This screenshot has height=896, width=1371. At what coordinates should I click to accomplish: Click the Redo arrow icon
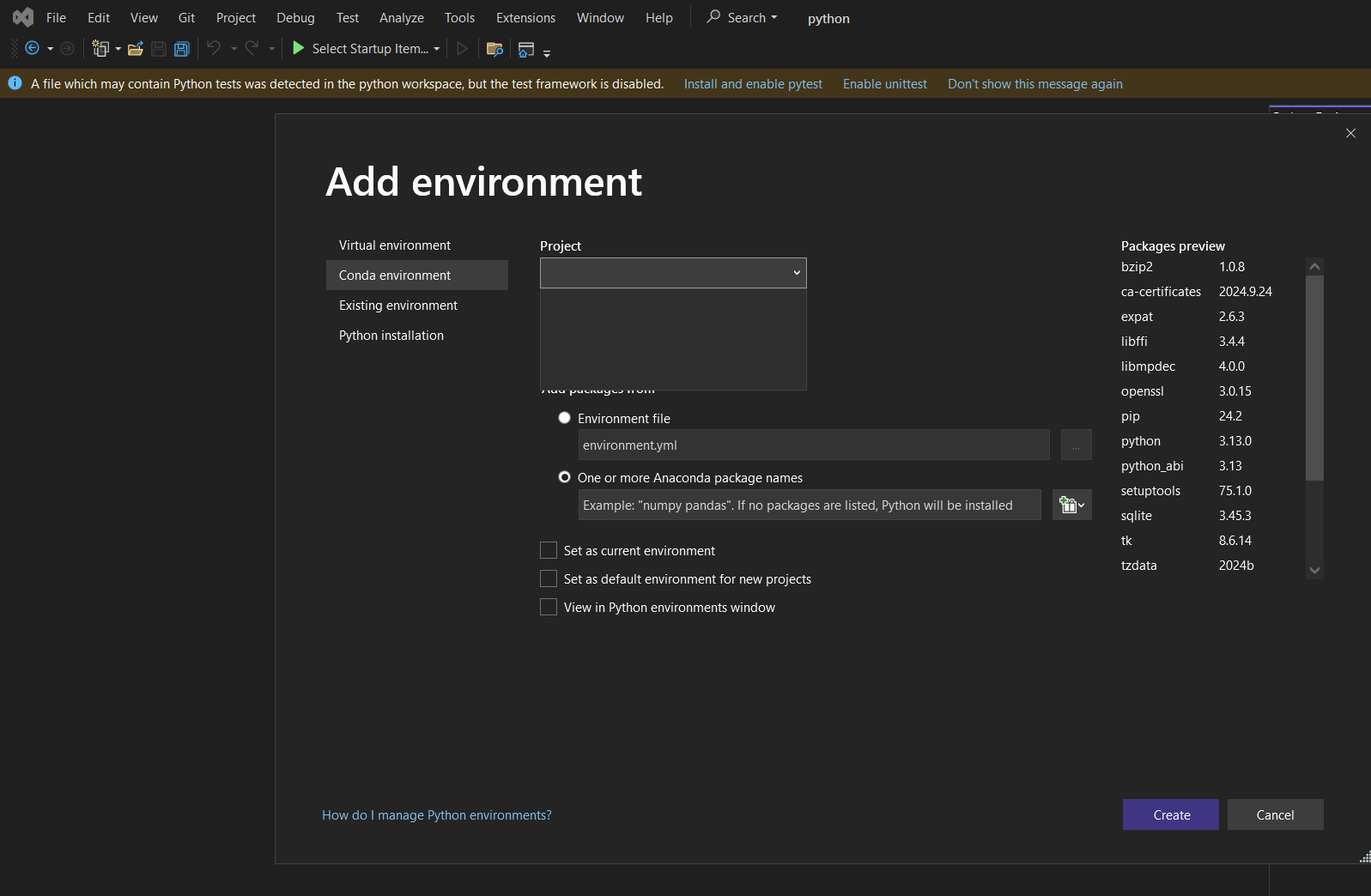pos(252,49)
